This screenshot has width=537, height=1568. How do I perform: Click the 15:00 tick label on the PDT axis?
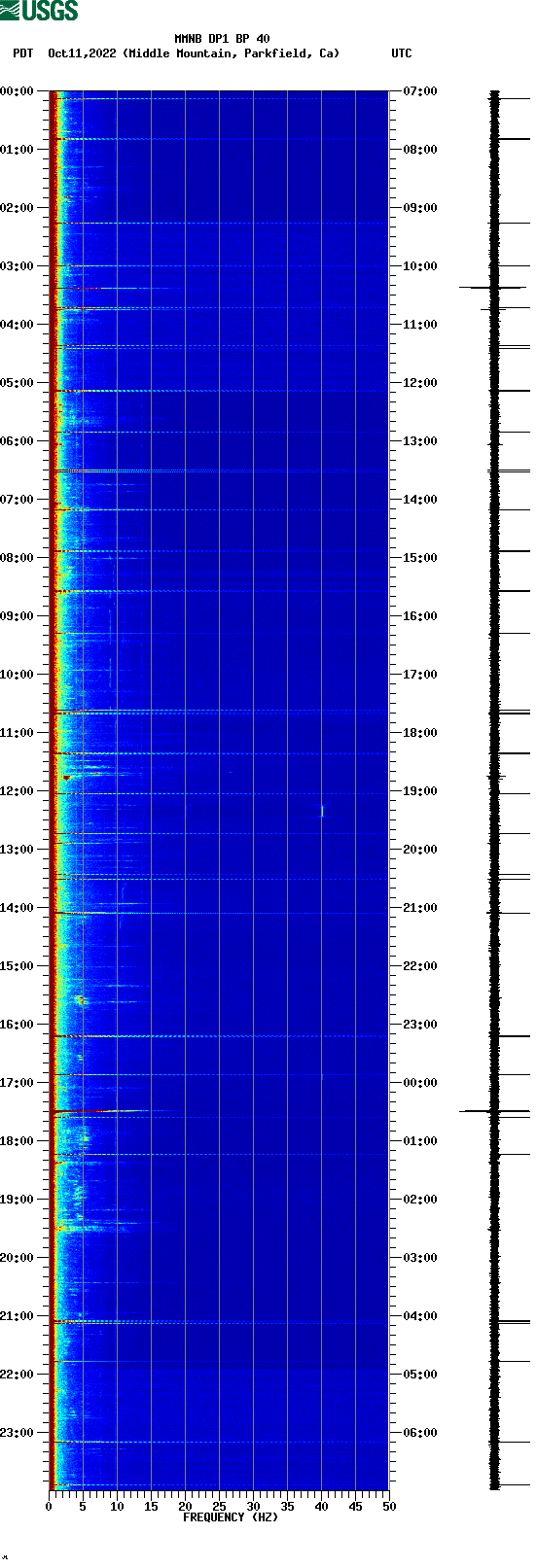point(17,966)
